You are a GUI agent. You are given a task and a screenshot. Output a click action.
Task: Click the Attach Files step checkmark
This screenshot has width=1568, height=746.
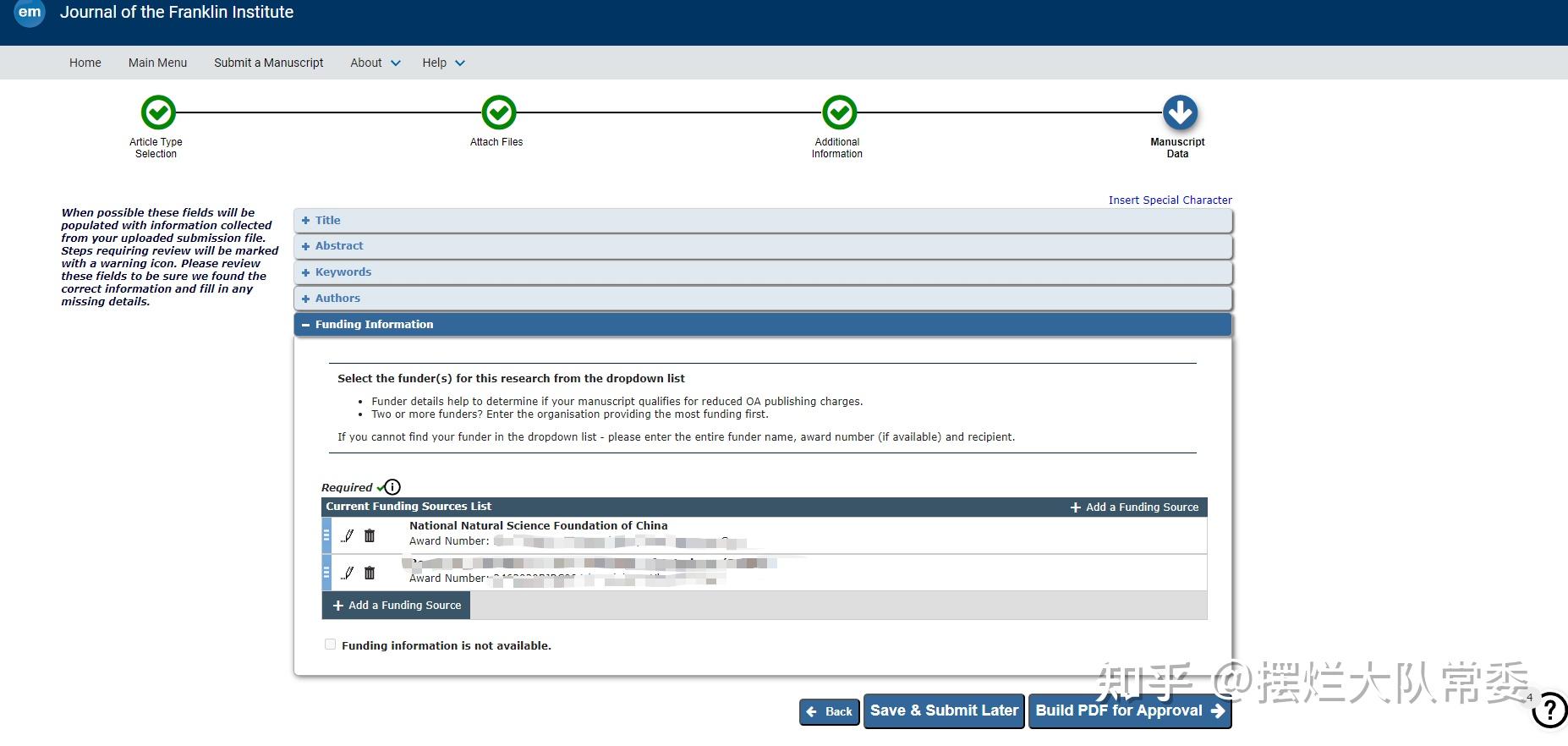point(499,112)
